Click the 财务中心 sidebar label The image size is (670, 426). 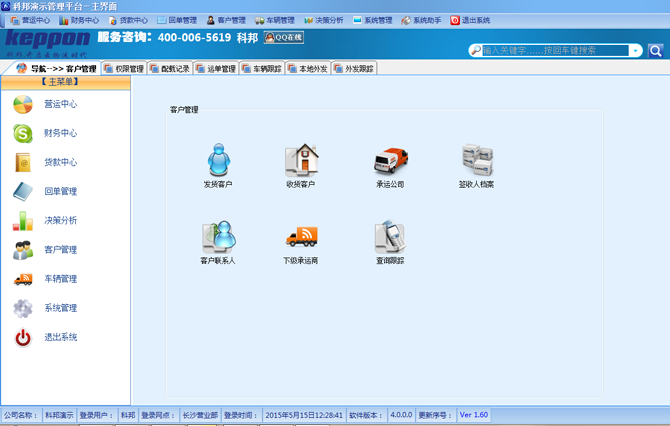tap(61, 133)
